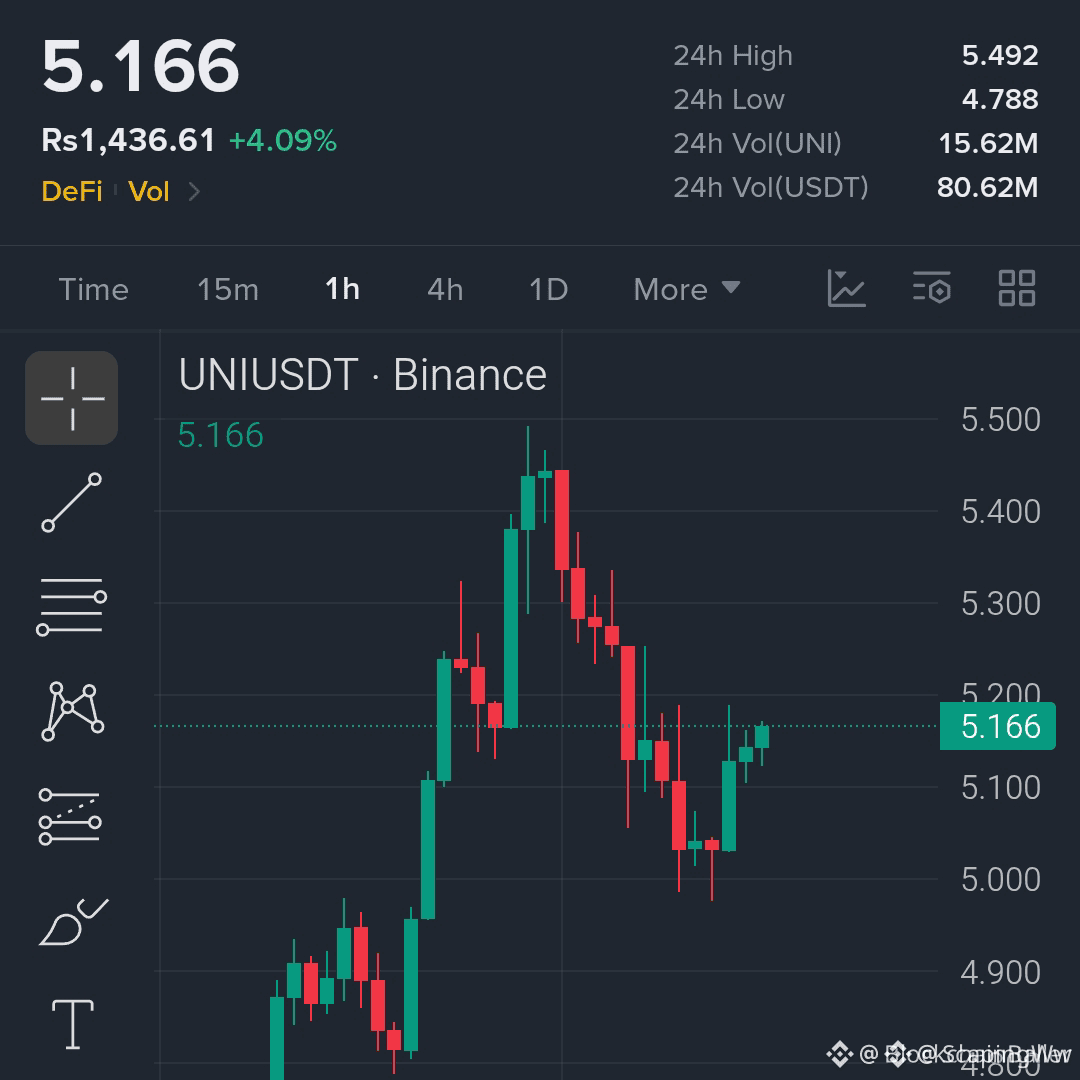Click the current price label 5.166 on axis

[997, 726]
